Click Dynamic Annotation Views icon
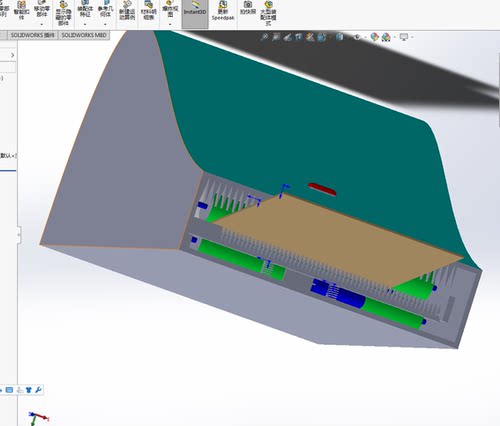This screenshot has width=500, height=426. [x=310, y=37]
